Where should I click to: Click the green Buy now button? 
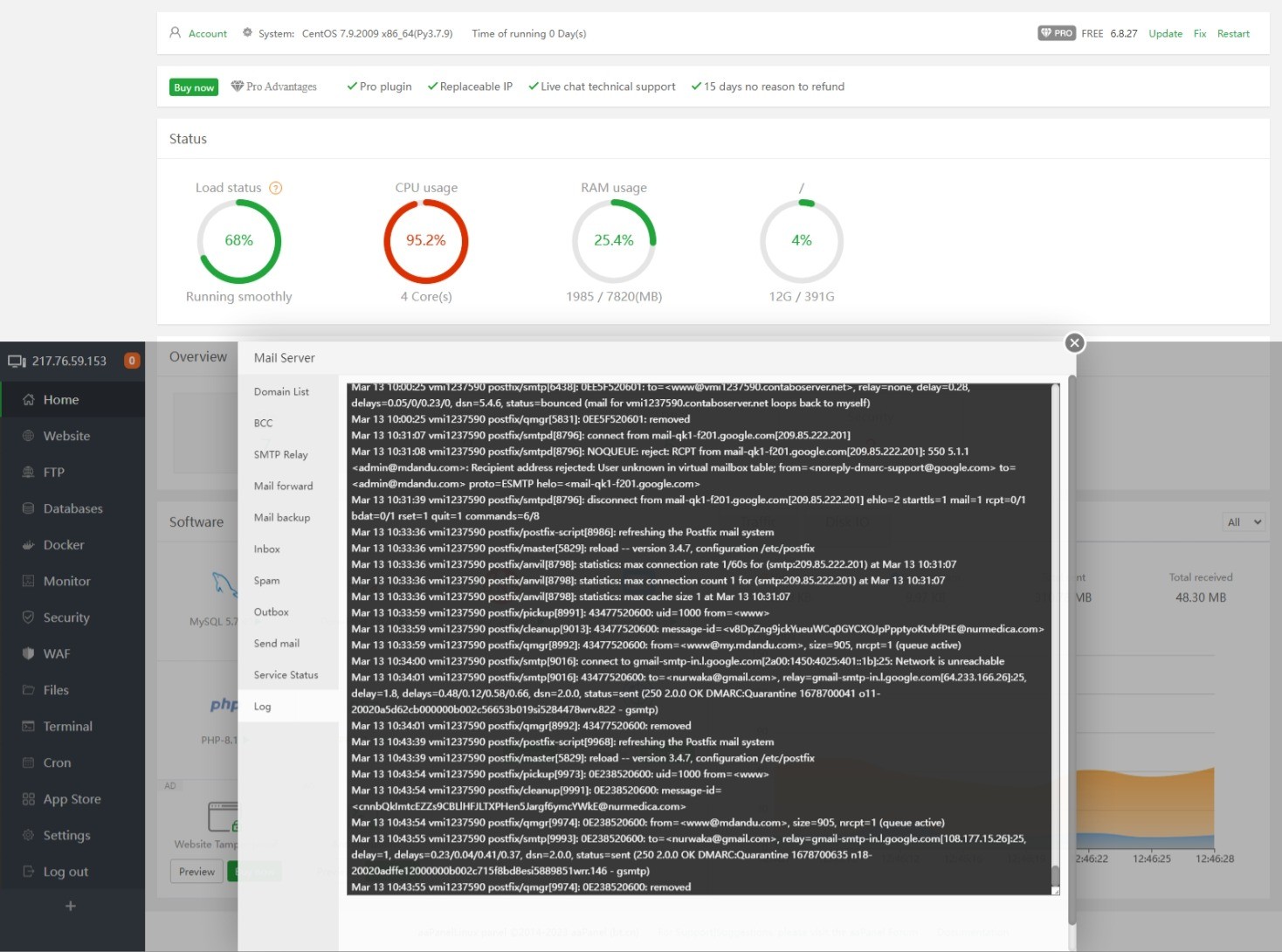pos(194,87)
